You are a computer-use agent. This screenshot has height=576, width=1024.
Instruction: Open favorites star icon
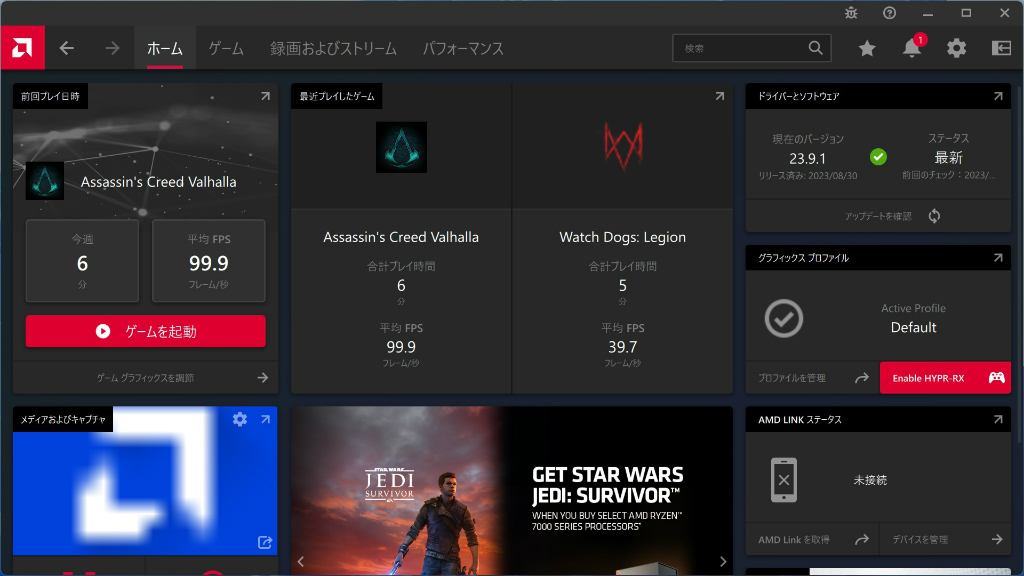[x=867, y=48]
